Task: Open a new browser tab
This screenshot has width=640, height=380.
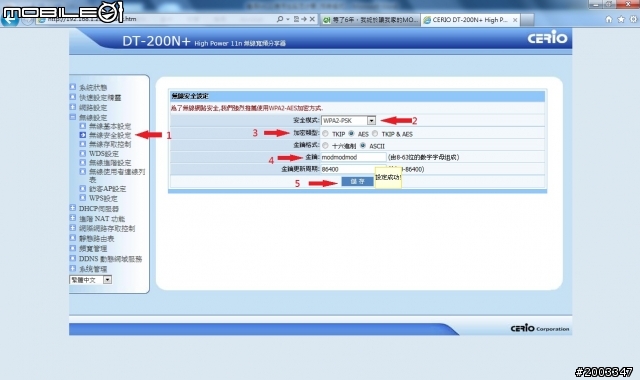Action: tap(527, 20)
